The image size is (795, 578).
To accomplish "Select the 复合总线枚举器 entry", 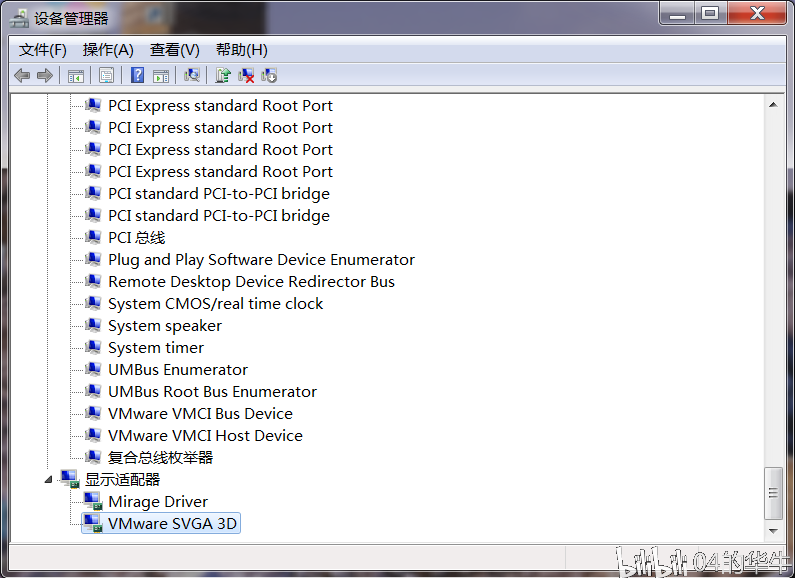I will (x=160, y=458).
